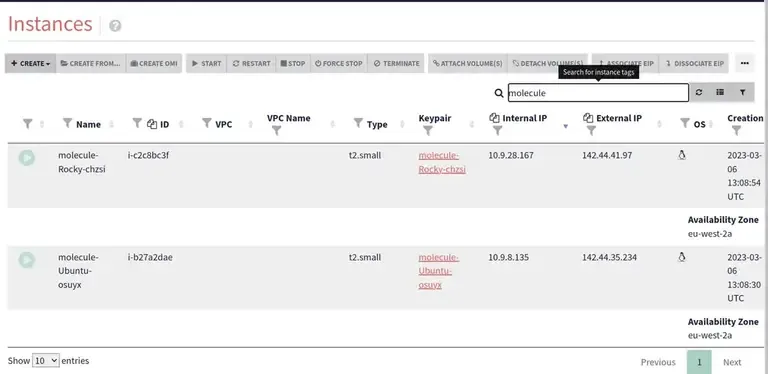Open the column list view icon

pos(720,93)
